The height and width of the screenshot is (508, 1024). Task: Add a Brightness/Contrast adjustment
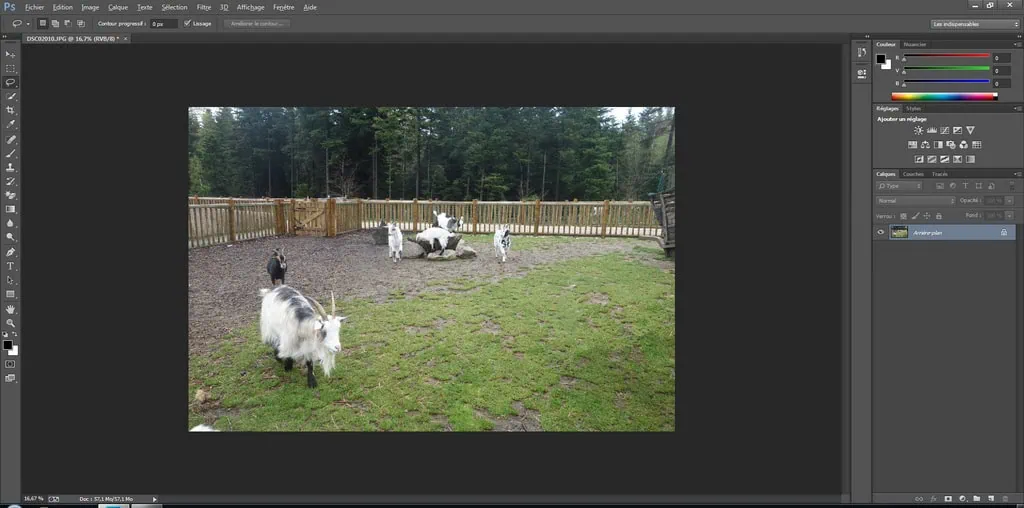[x=918, y=130]
